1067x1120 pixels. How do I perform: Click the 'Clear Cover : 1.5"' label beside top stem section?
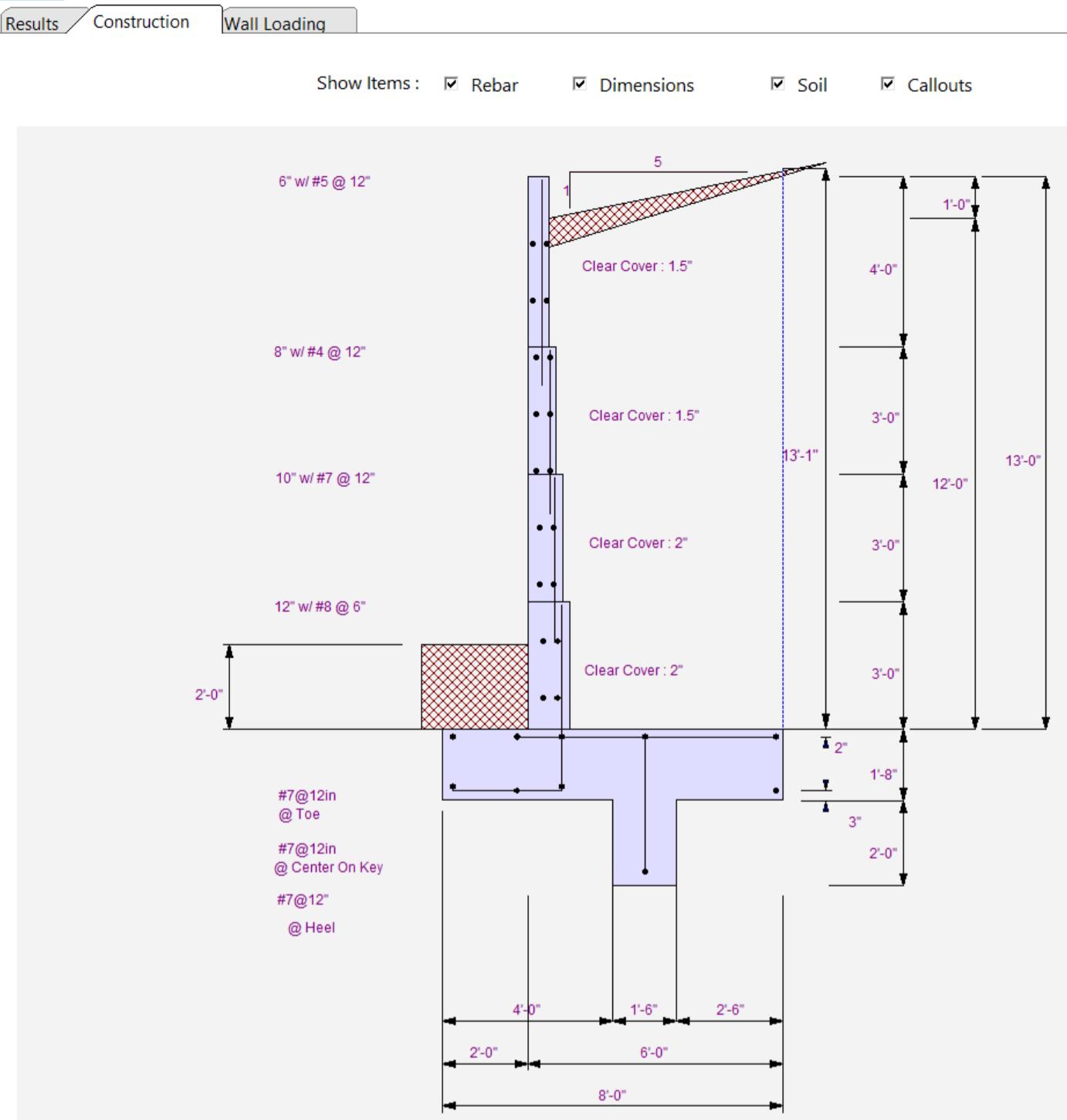tap(637, 266)
